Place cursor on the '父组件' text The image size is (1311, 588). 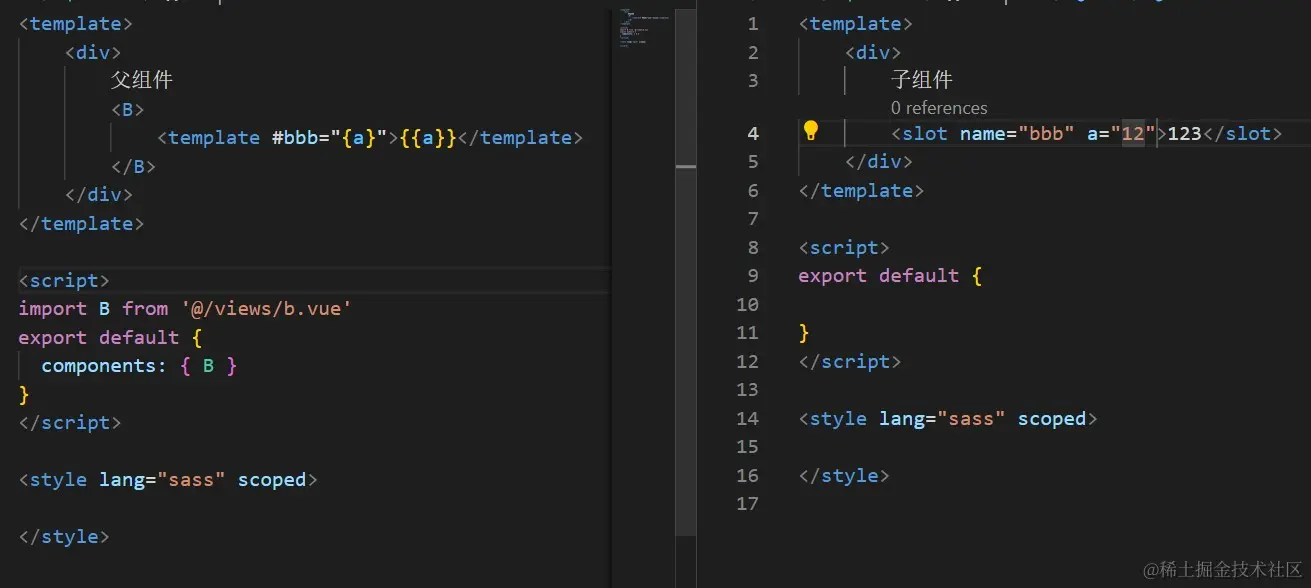point(142,80)
